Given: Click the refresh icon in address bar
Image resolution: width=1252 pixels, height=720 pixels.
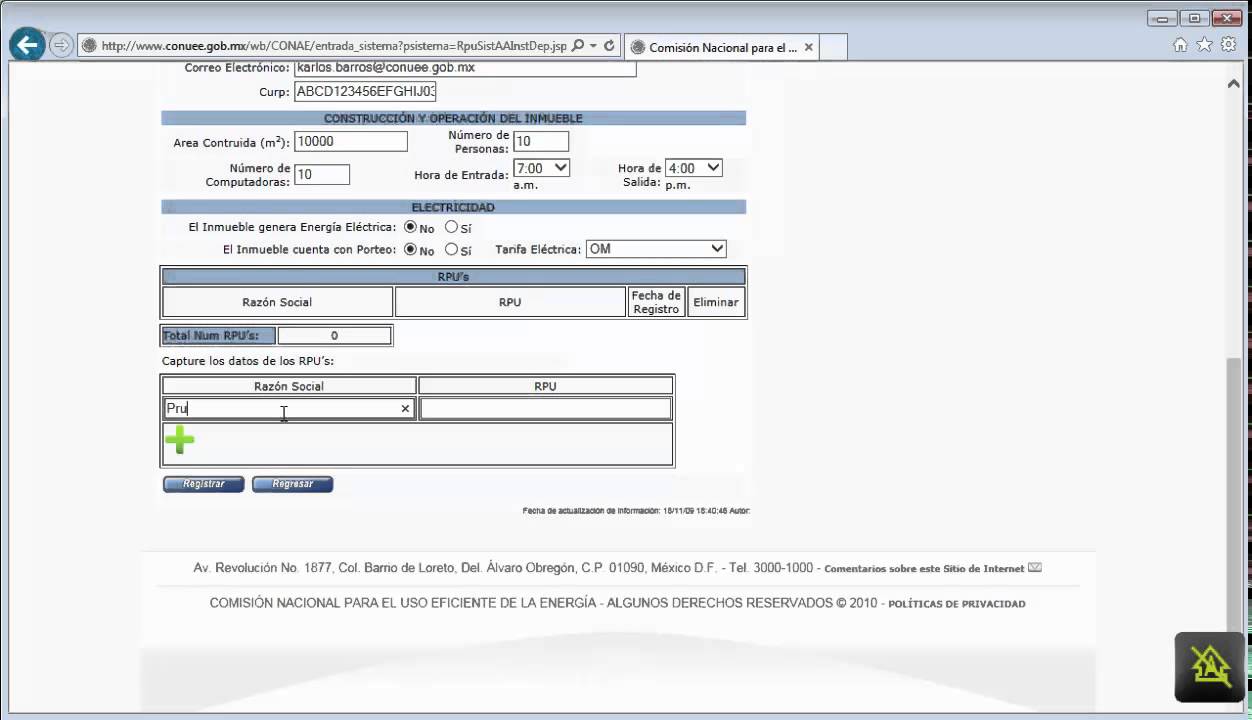Looking at the screenshot, I should coord(609,46).
